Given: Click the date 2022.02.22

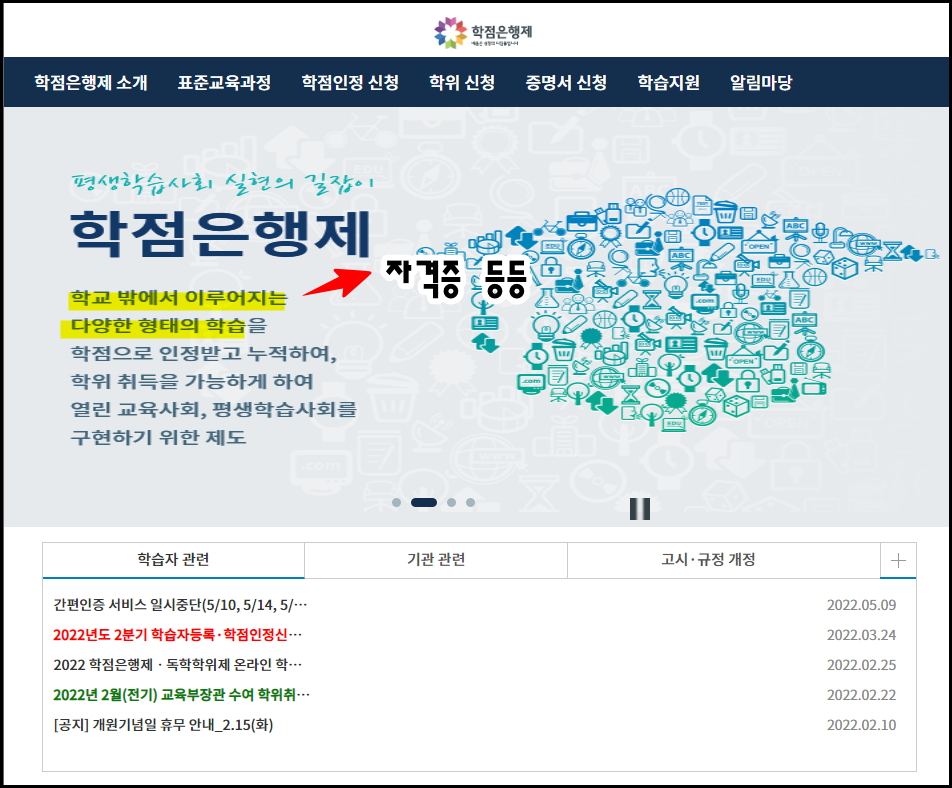Looking at the screenshot, I should pyautogui.click(x=861, y=695).
